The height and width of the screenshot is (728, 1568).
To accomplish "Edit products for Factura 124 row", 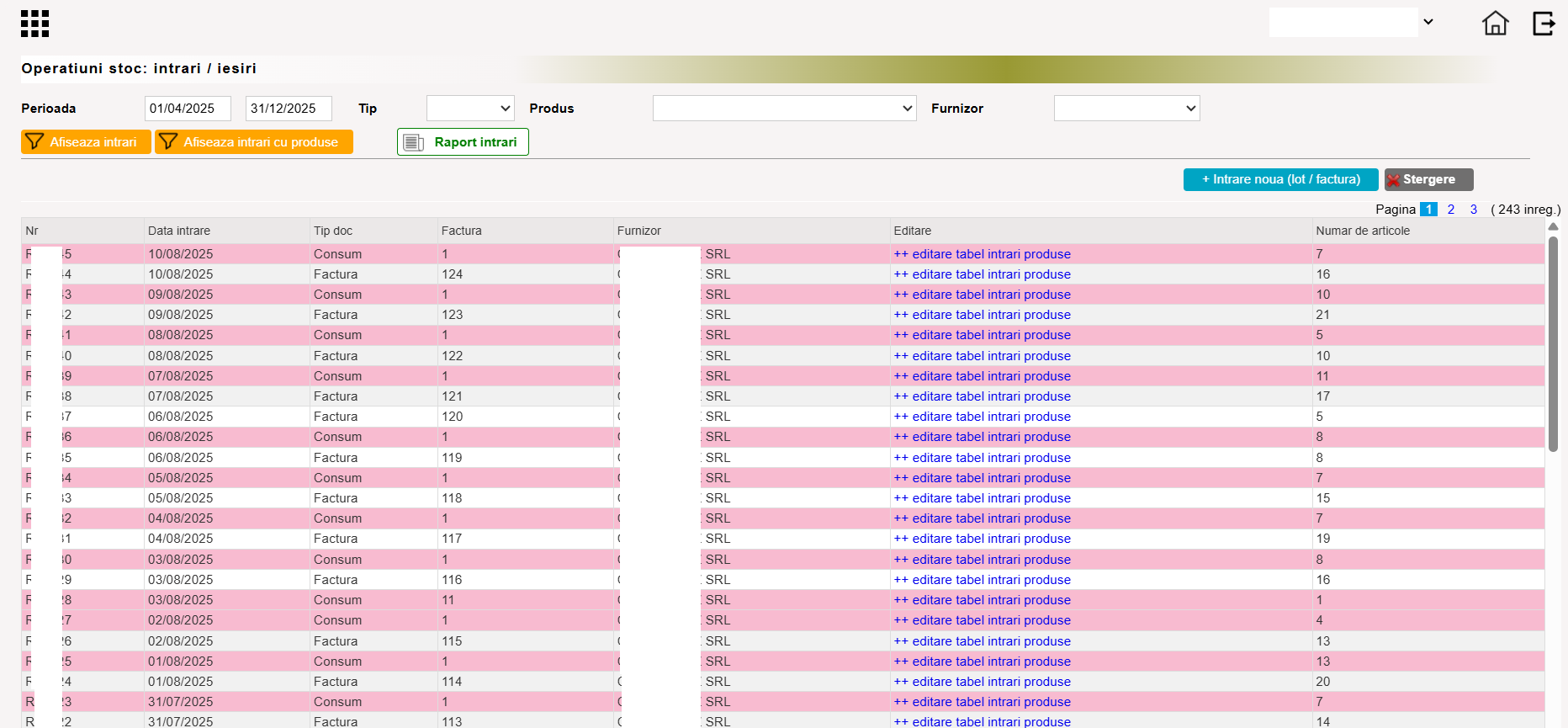I will [x=983, y=274].
